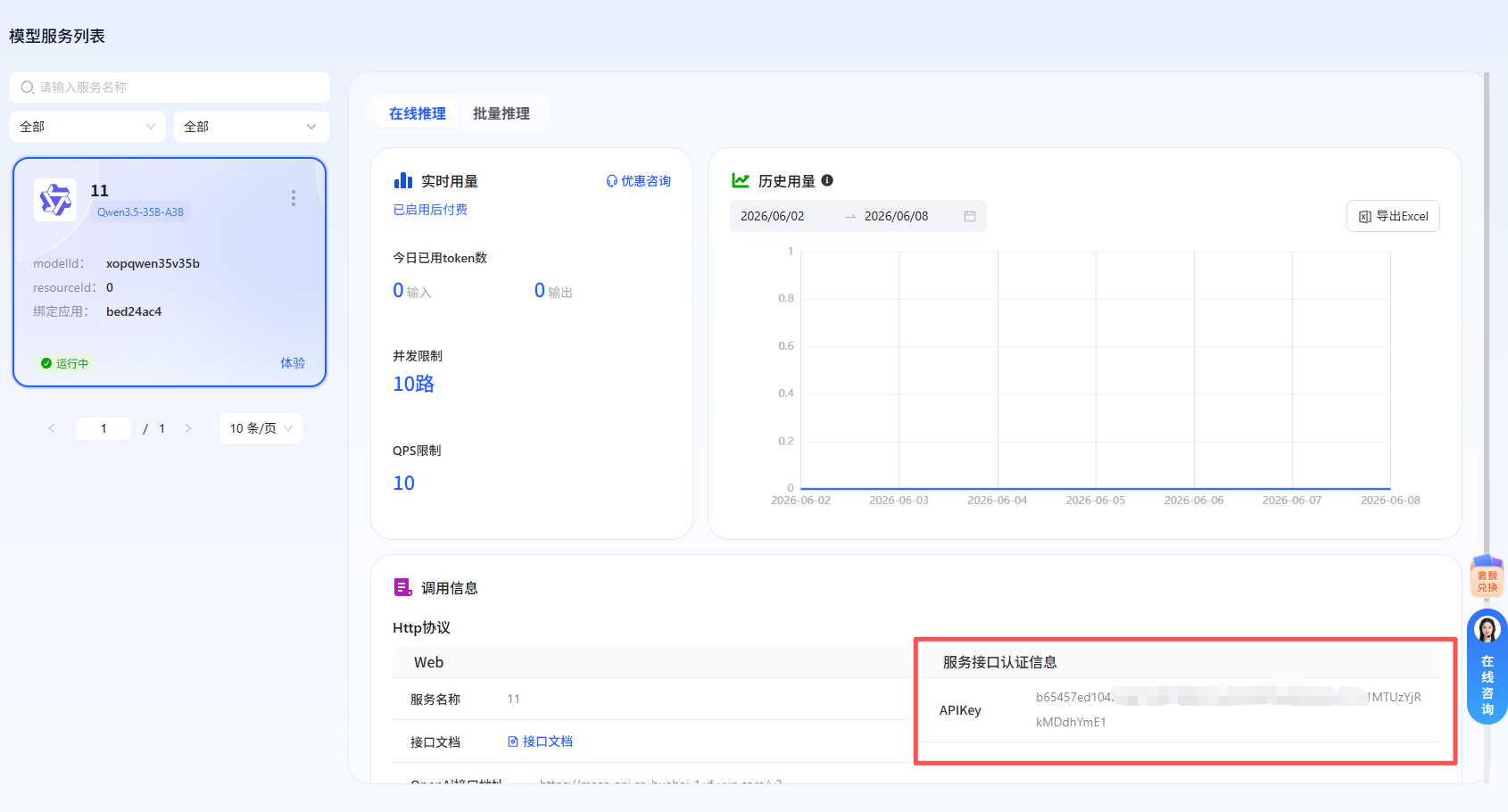Click the 运行中 status badge
The width and height of the screenshot is (1508, 812).
[x=65, y=363]
